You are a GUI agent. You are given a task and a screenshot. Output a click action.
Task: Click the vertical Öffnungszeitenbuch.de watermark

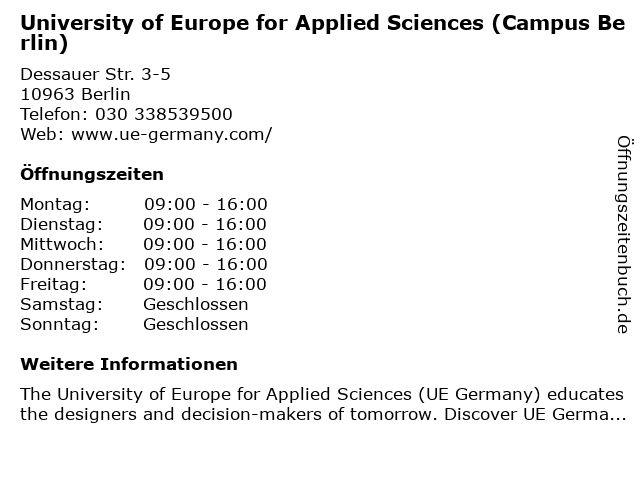[x=624, y=235]
